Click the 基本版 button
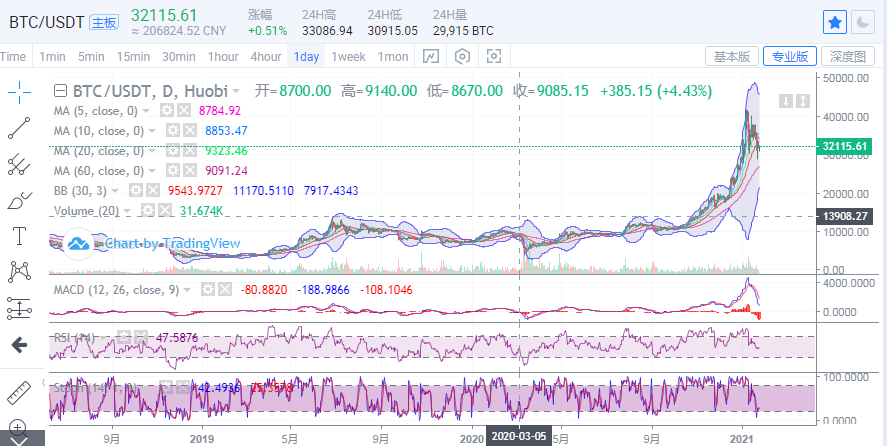 (x=731, y=57)
